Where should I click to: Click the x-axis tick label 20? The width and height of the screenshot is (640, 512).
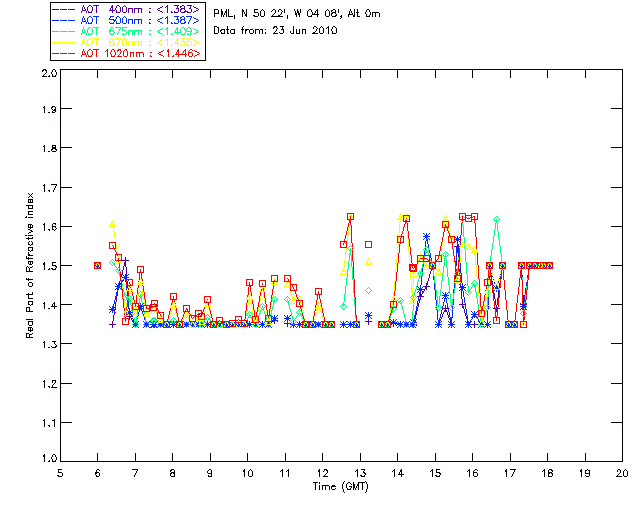click(622, 473)
